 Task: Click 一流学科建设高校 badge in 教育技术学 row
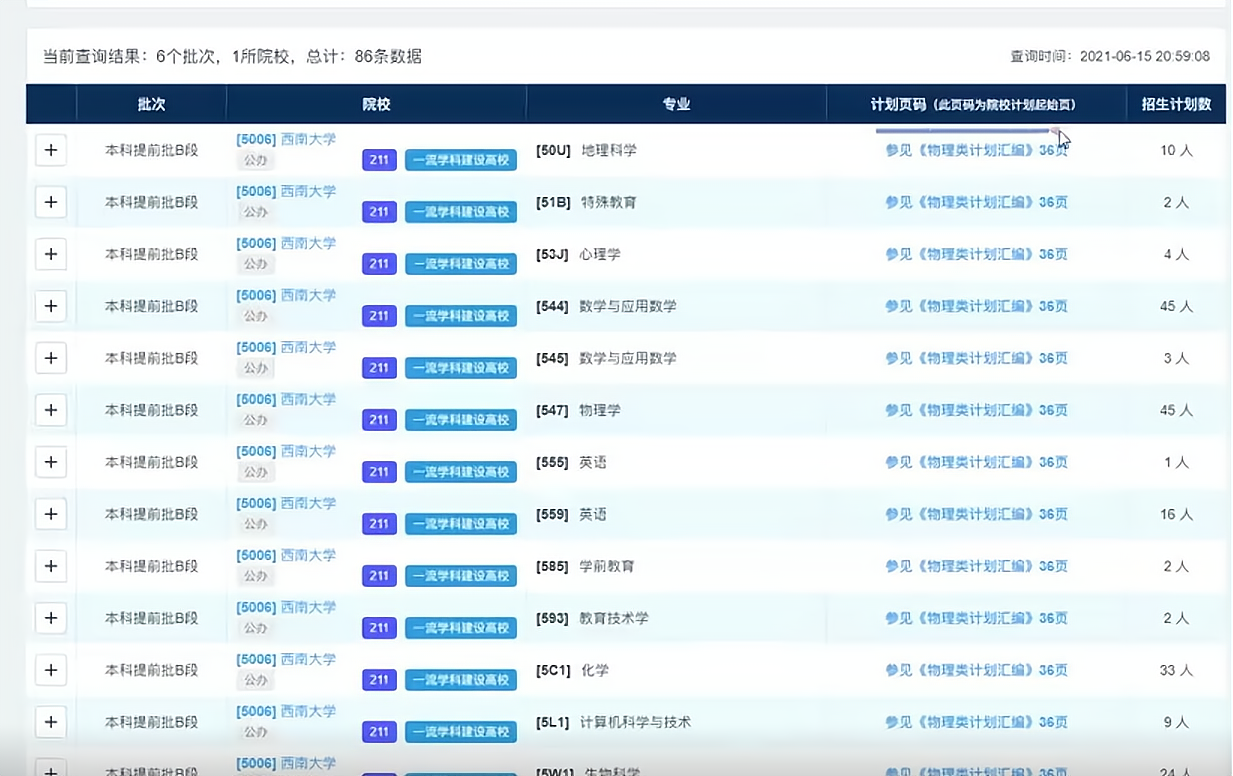click(461, 628)
